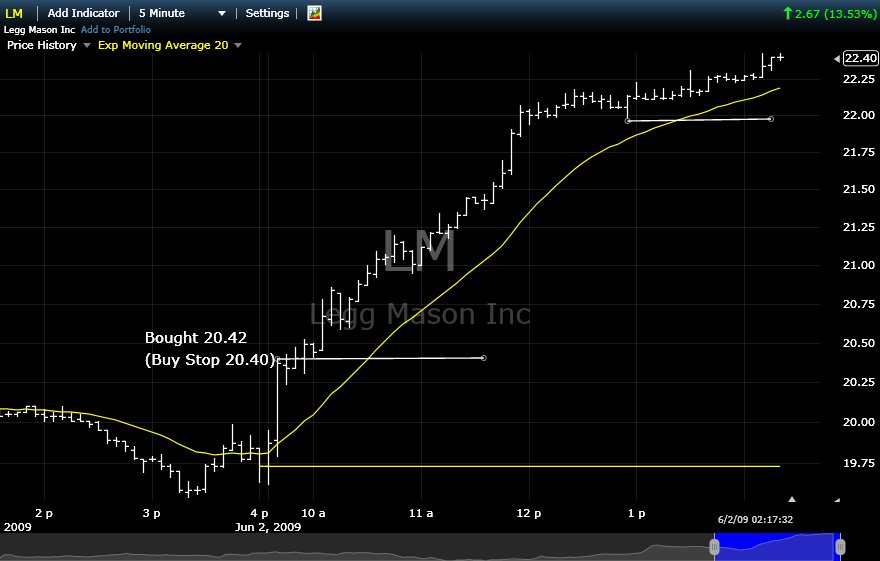Click the small triangle left of 22.40
Image resolution: width=880 pixels, height=561 pixels.
(837, 58)
